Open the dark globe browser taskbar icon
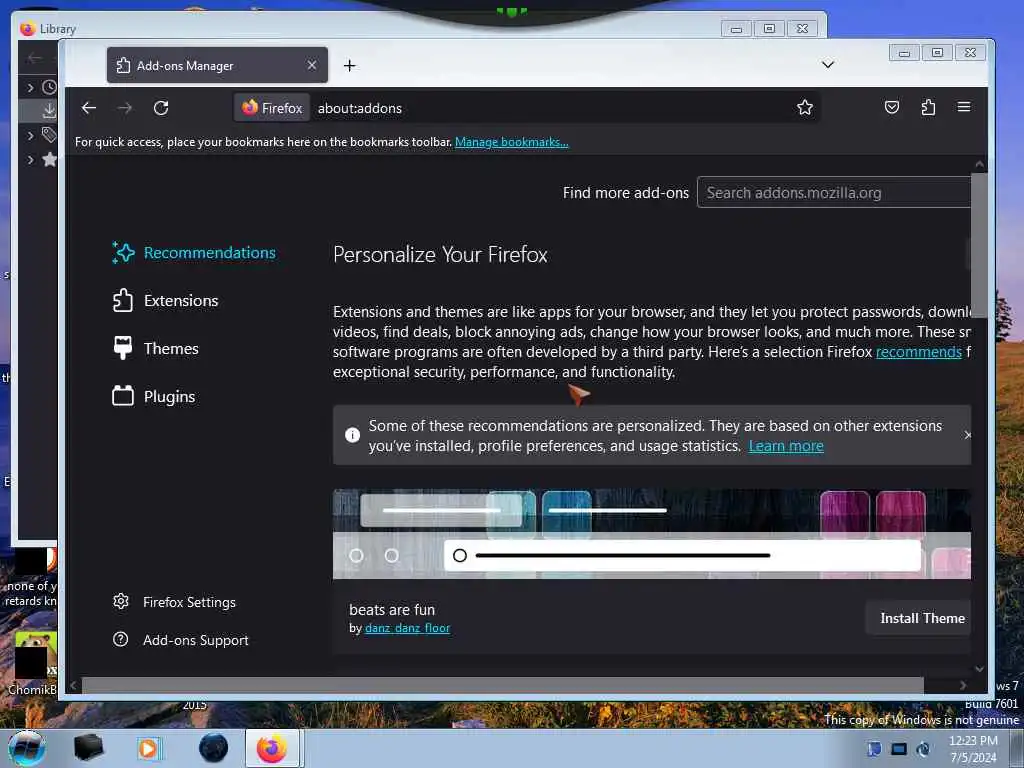Screen dimensions: 1024x768 click(x=214, y=748)
